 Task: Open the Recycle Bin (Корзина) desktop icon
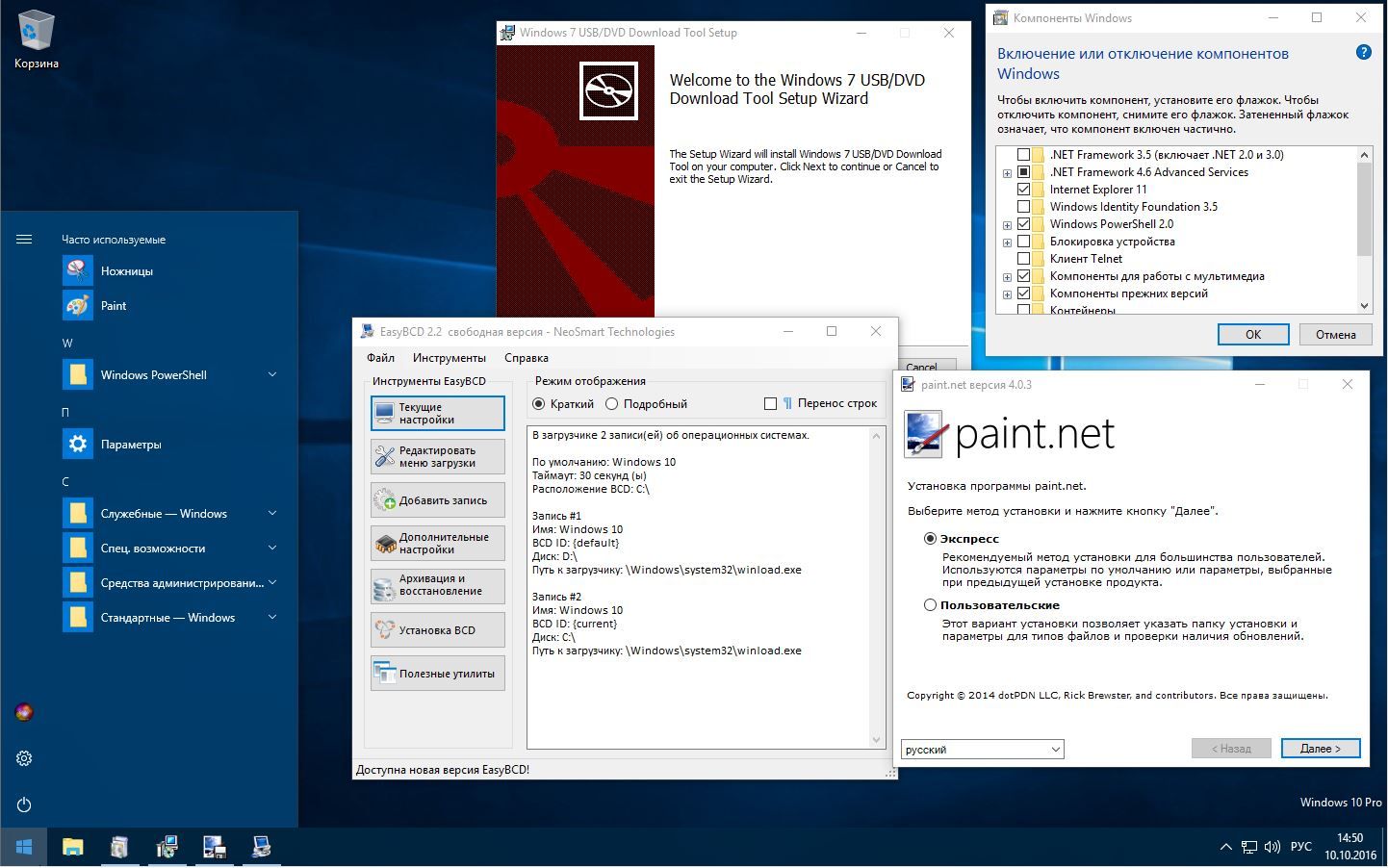[x=36, y=41]
